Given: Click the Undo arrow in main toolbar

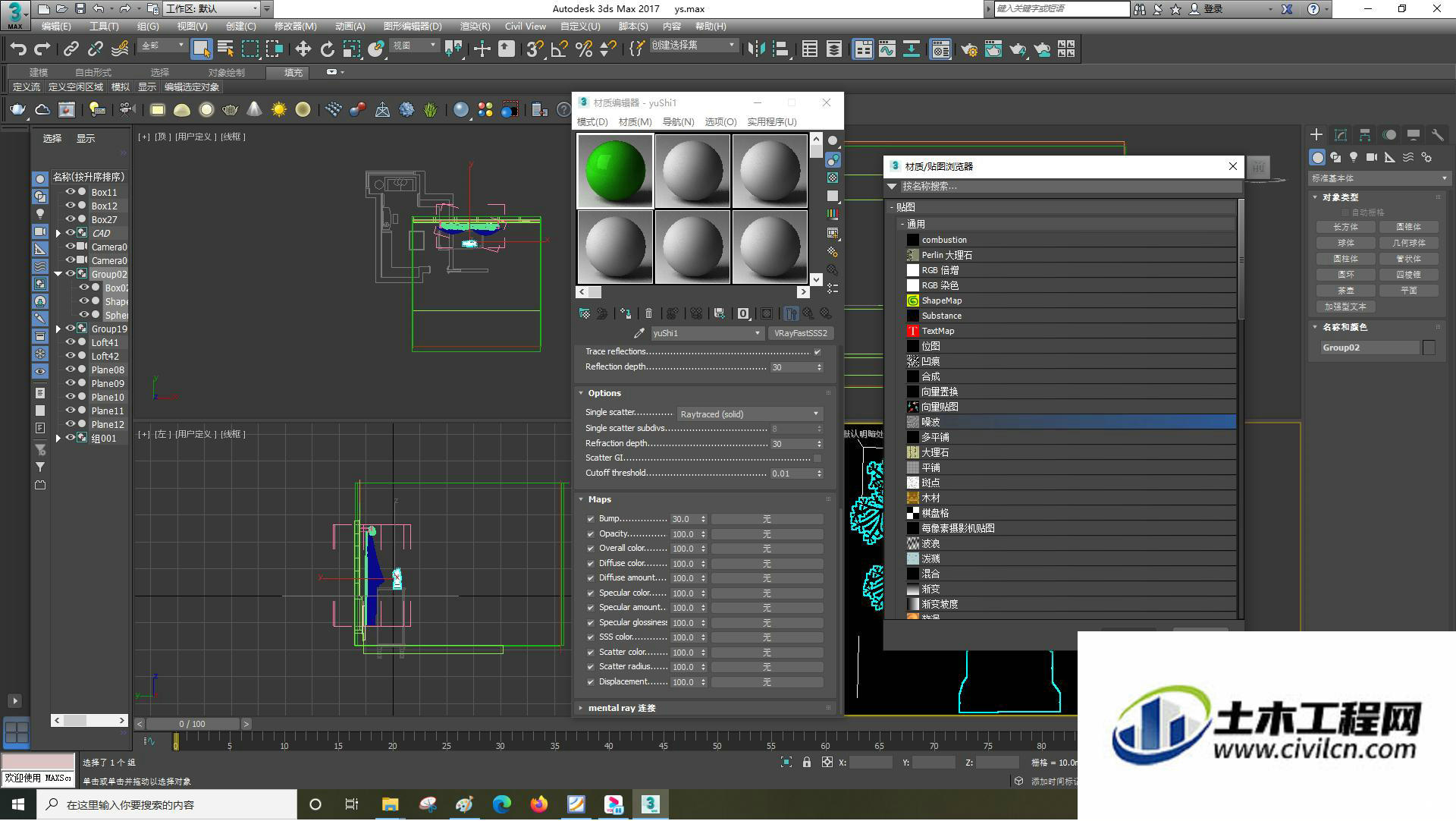Looking at the screenshot, I should pyautogui.click(x=18, y=49).
